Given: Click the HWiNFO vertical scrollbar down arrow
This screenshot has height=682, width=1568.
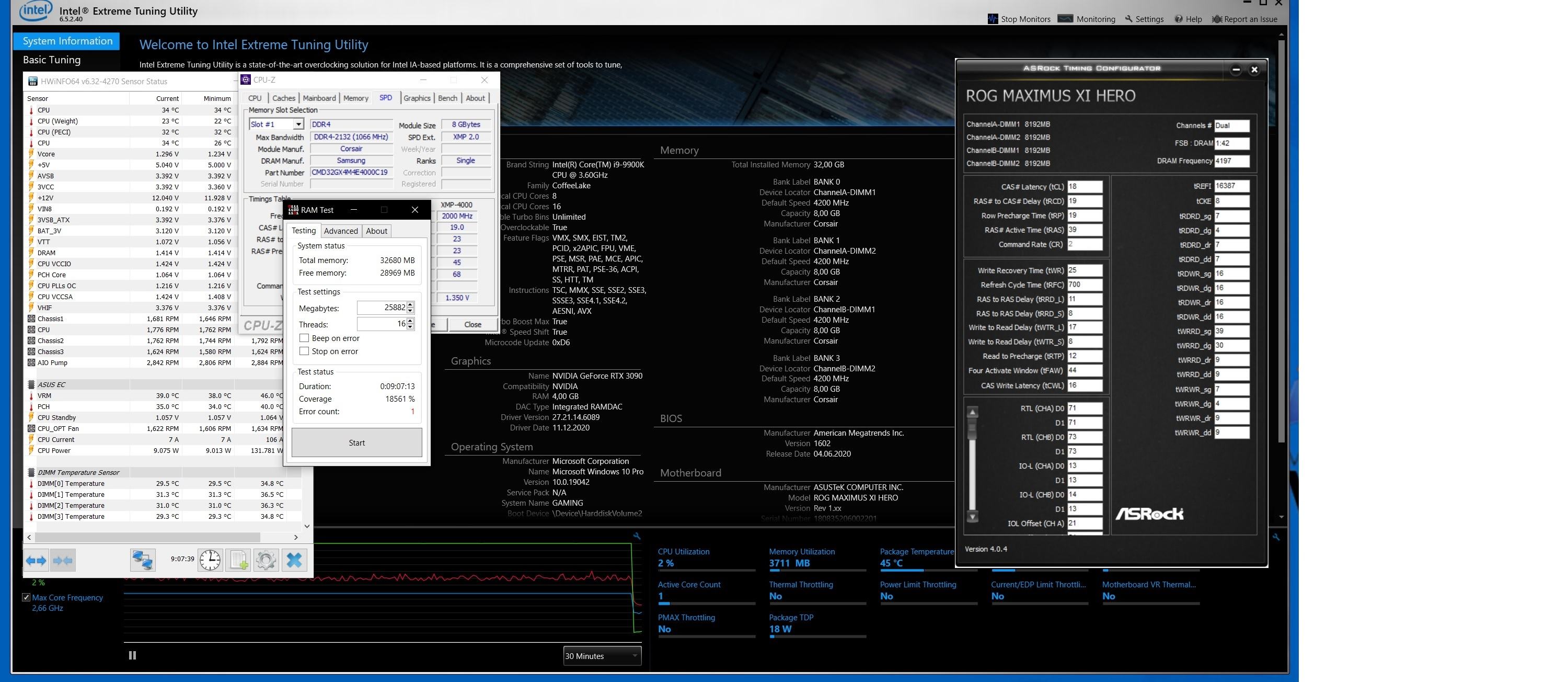Looking at the screenshot, I should [x=307, y=526].
